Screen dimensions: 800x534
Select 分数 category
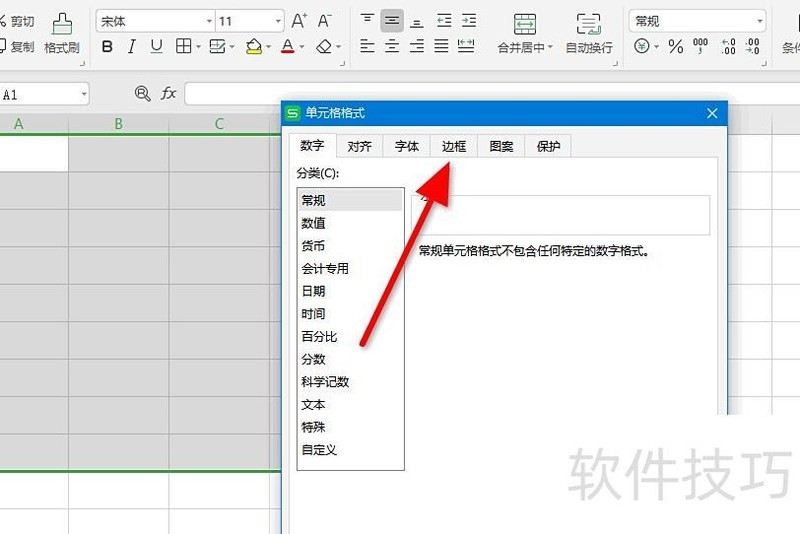351,359
